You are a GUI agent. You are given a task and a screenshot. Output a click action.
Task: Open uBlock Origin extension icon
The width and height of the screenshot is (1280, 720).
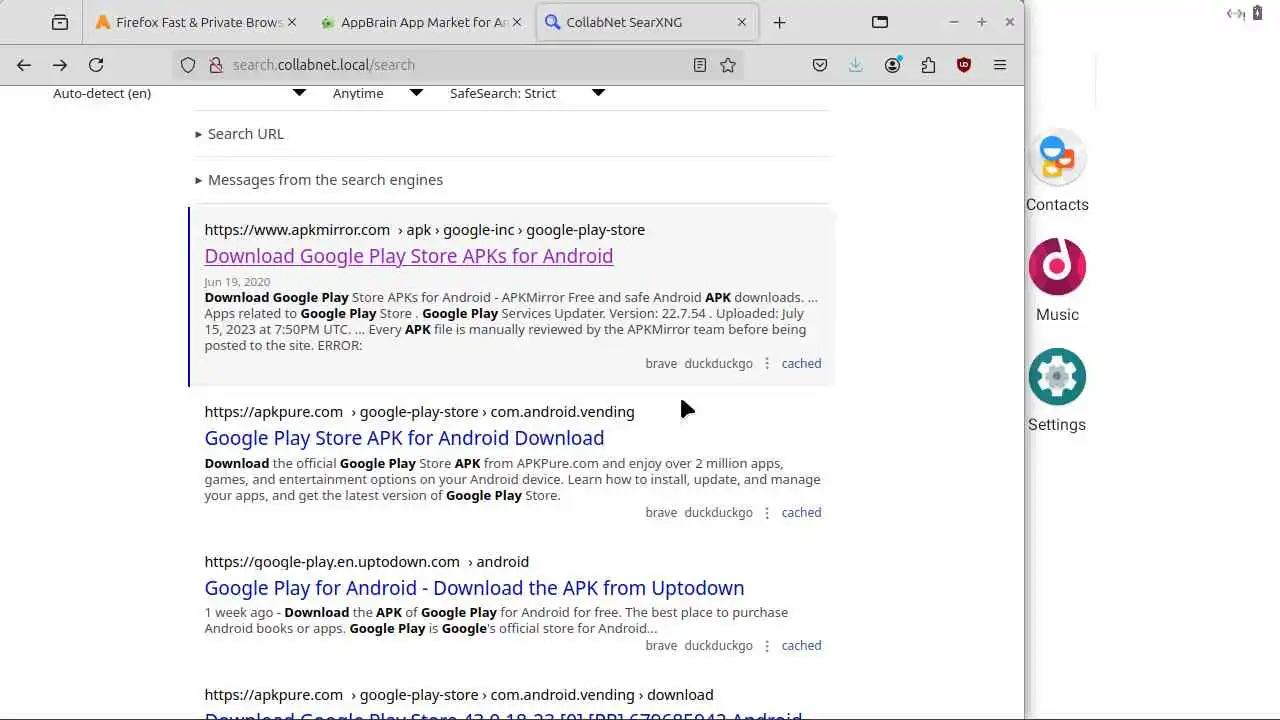tap(964, 65)
